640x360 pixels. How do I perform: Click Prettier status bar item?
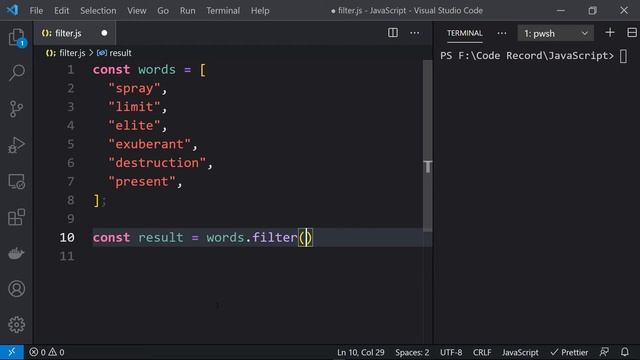[x=569, y=352]
